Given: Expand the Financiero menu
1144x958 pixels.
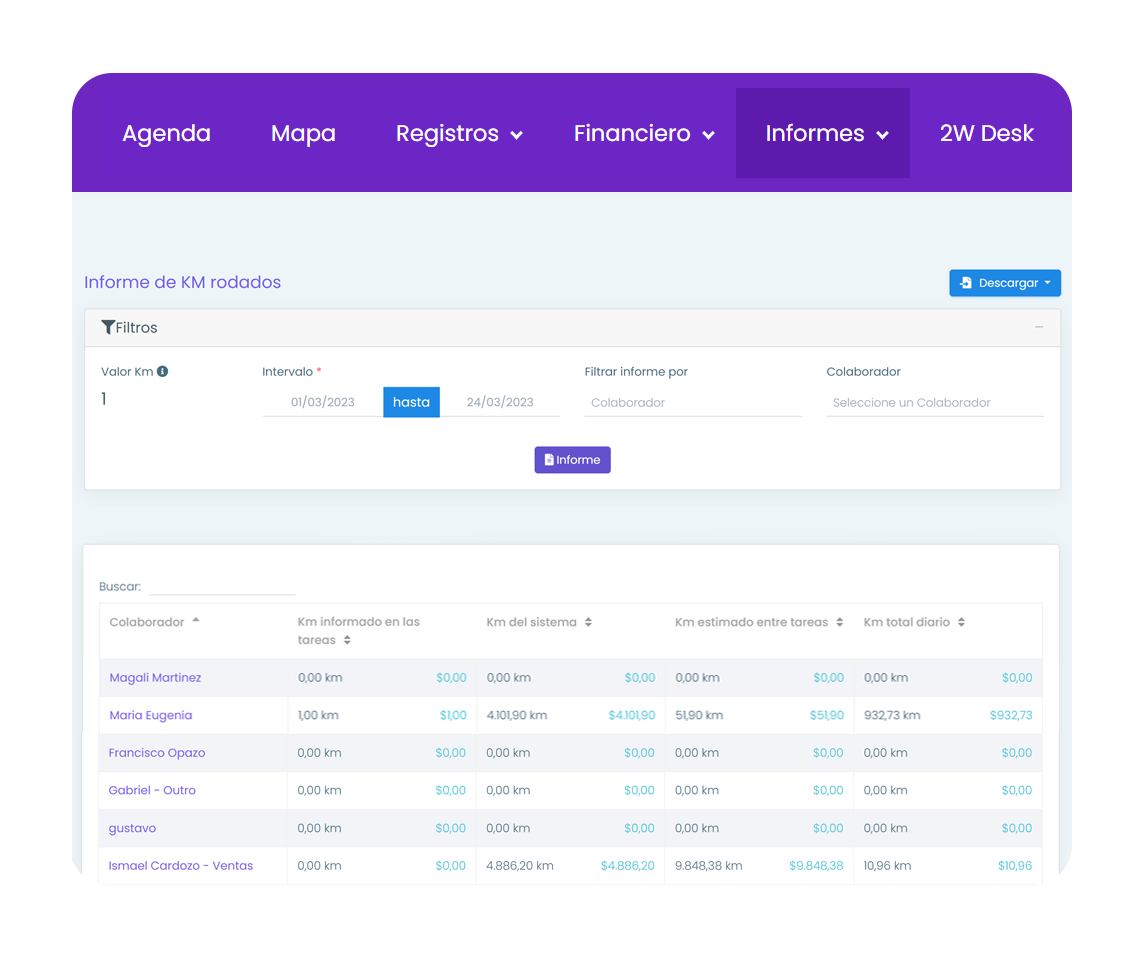Looking at the screenshot, I should tap(643, 134).
